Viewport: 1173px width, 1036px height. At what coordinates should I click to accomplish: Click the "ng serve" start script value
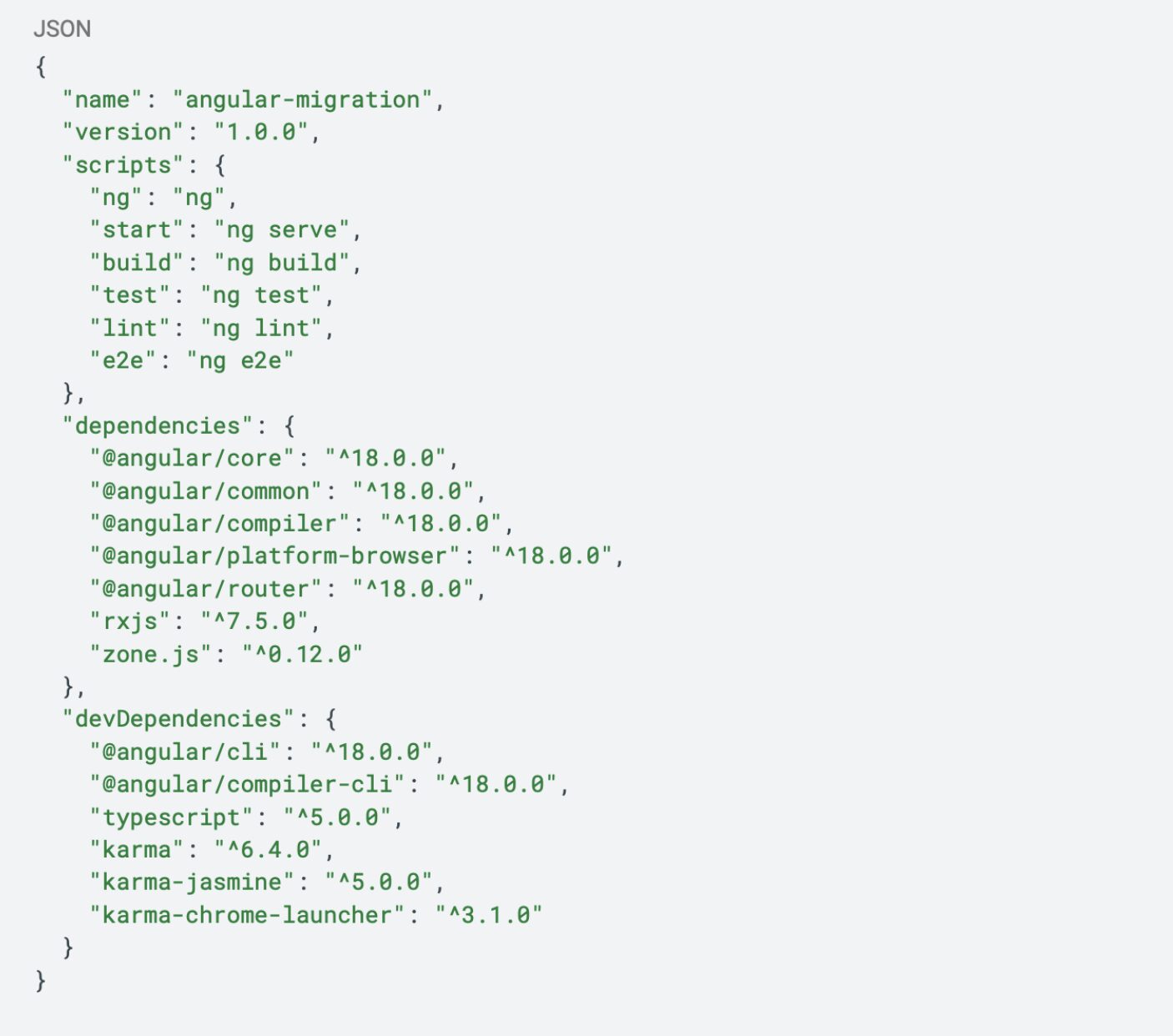(x=282, y=230)
